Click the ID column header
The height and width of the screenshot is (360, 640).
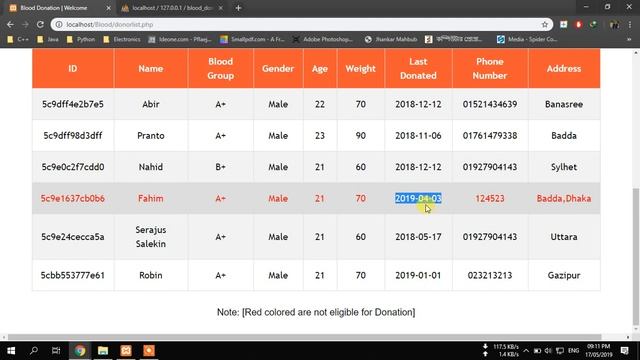pyautogui.click(x=73, y=69)
